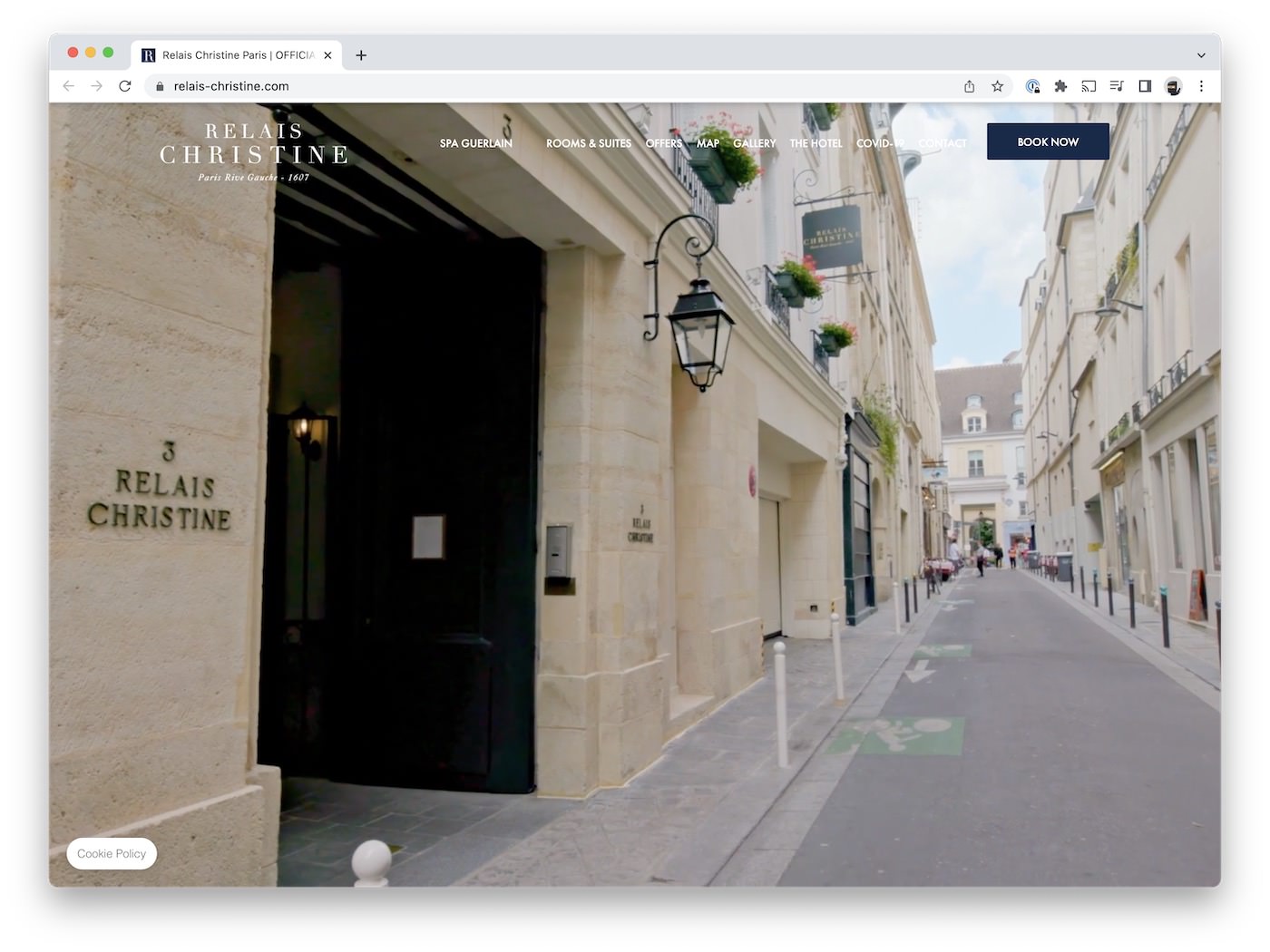Open a new browser tab
The width and height of the screenshot is (1270, 952).
pyautogui.click(x=361, y=55)
